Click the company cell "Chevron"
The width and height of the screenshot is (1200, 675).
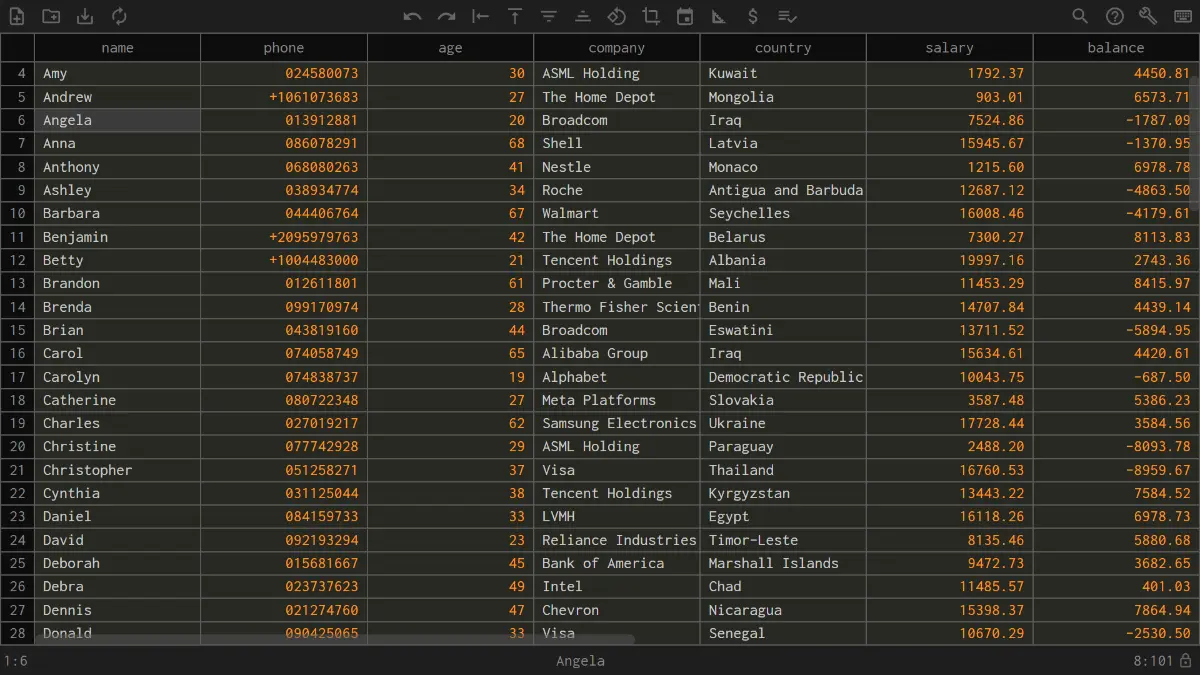pyautogui.click(x=617, y=610)
